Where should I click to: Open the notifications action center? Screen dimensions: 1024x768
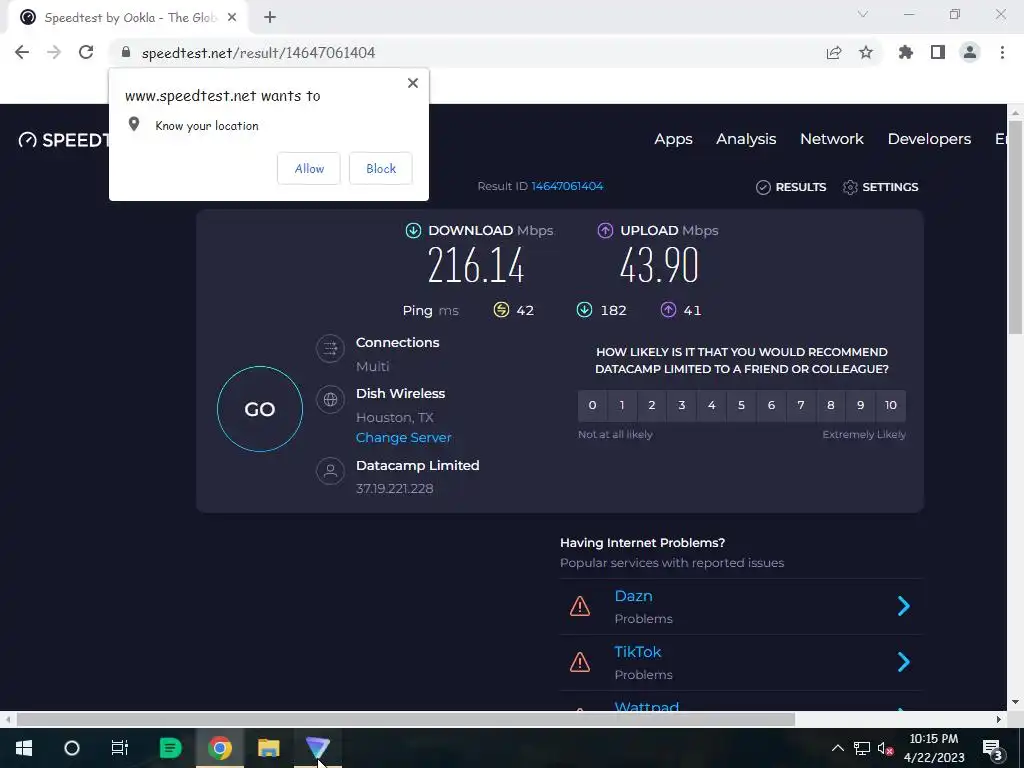tap(993, 748)
